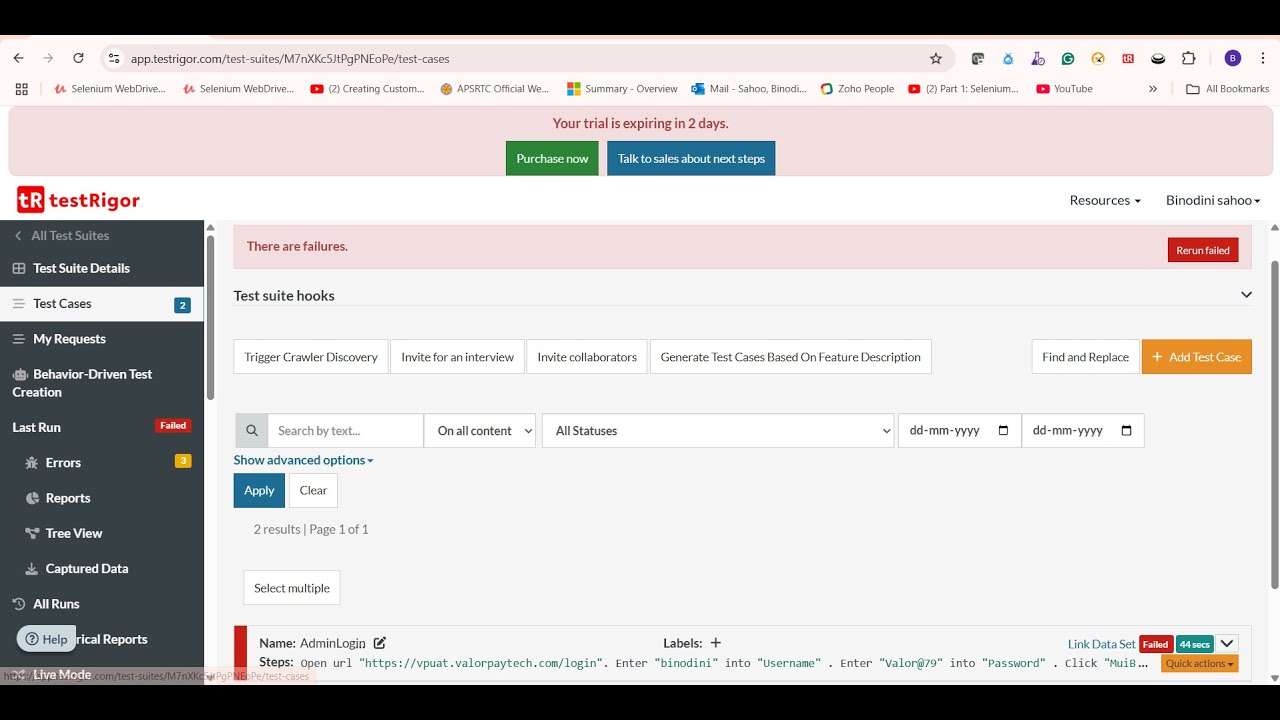
Task: Open the bookmarks apps grid icon
Action: (x=21, y=89)
